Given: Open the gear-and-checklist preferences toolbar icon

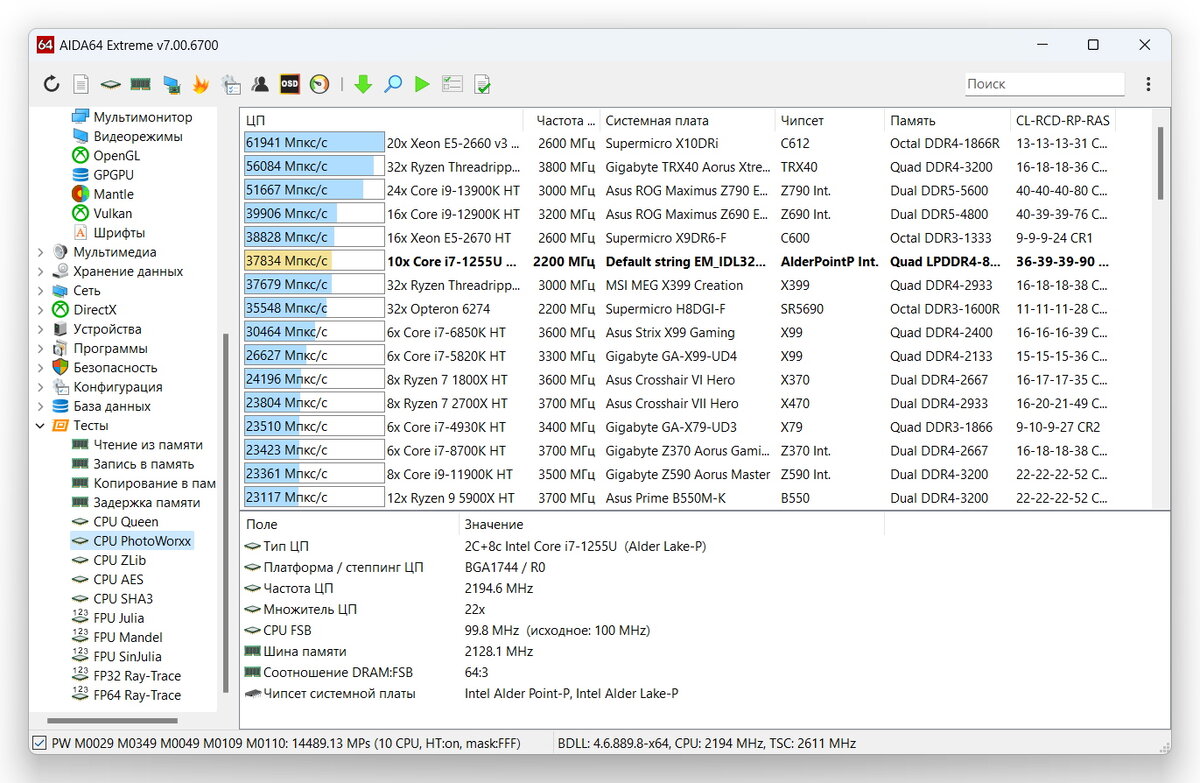Looking at the screenshot, I should 231,85.
